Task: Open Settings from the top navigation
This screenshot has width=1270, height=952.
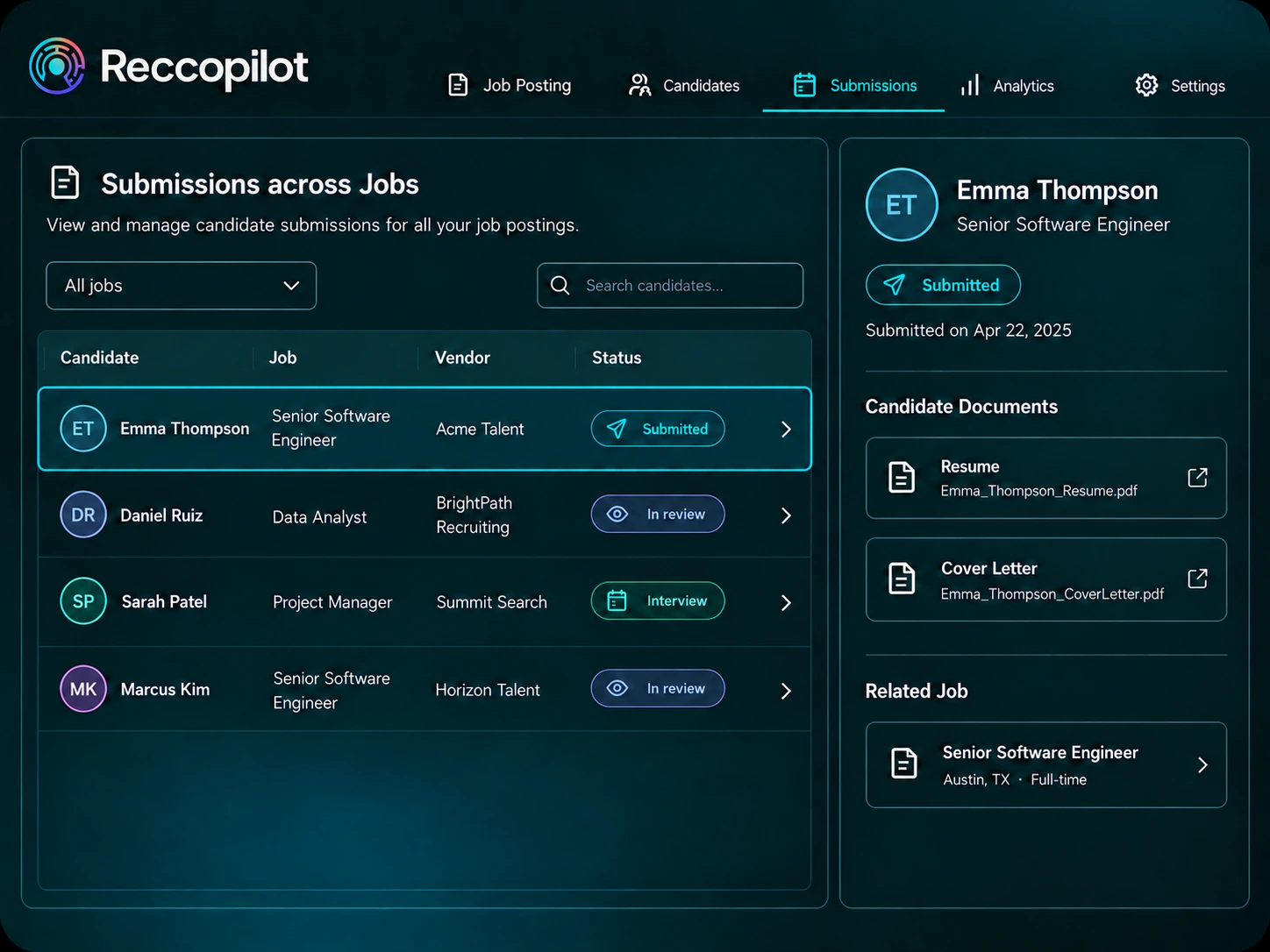Action: 1181,85
